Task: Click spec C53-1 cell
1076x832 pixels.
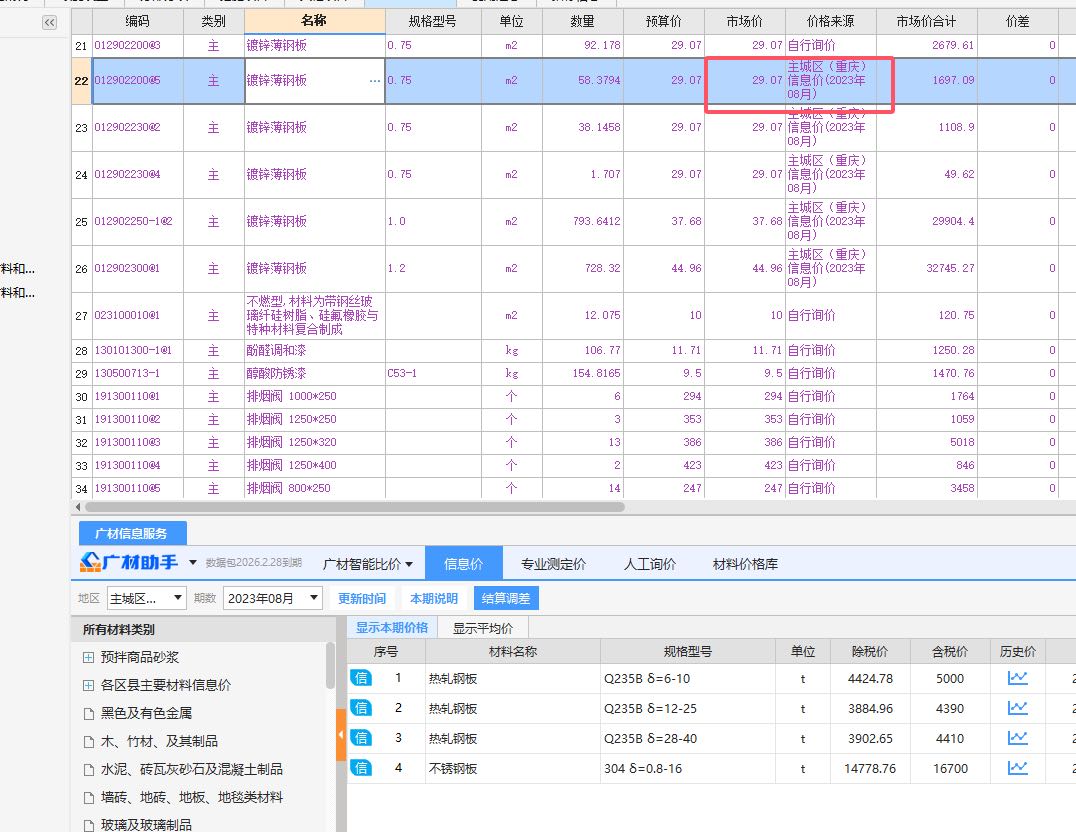Action: 433,373
